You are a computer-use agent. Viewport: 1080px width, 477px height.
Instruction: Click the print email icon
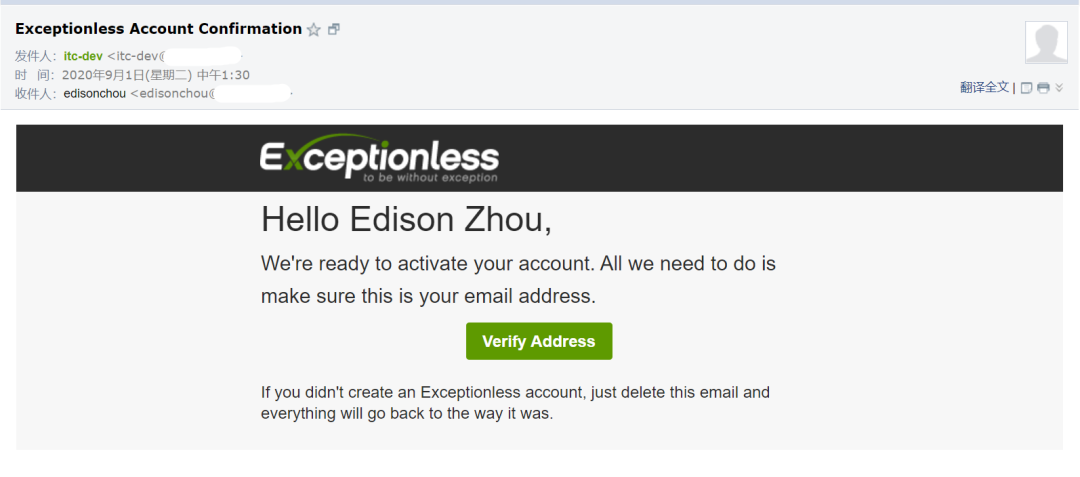[x=1043, y=88]
